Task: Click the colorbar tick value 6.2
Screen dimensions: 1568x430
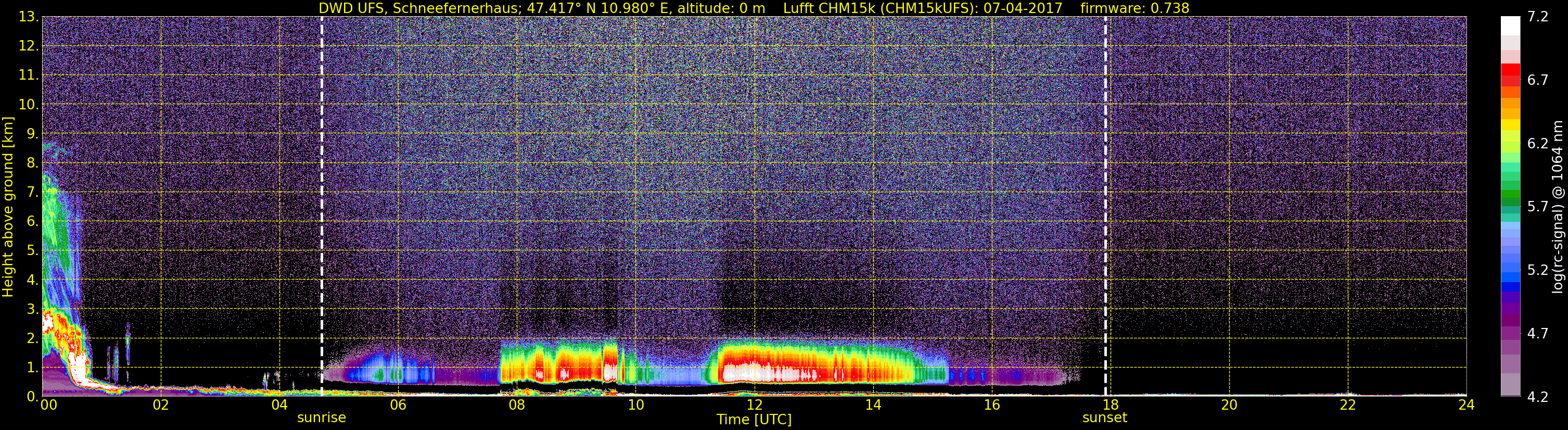Action: [x=1538, y=143]
